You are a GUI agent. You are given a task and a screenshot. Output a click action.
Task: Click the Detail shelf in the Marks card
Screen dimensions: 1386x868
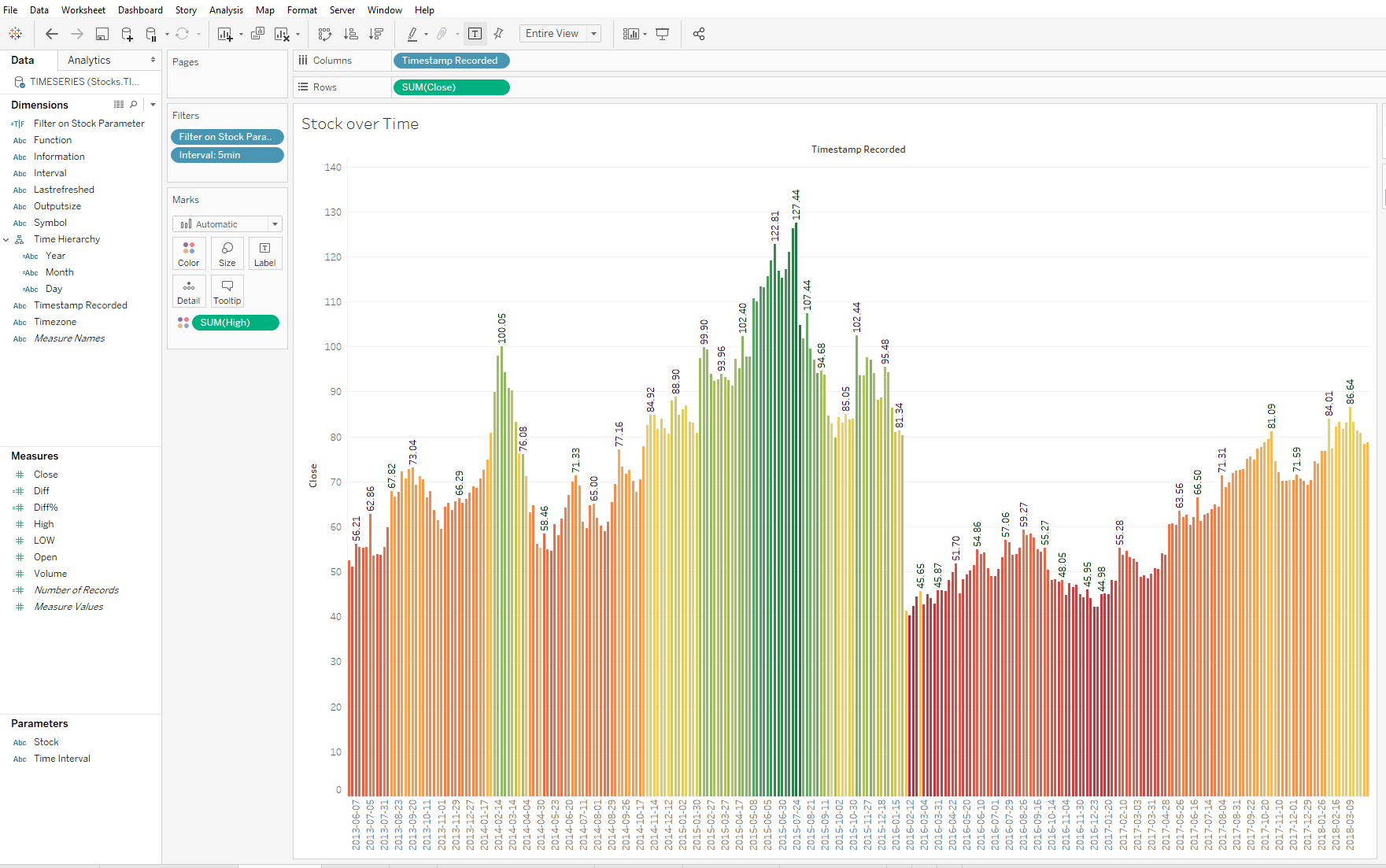[x=189, y=291]
